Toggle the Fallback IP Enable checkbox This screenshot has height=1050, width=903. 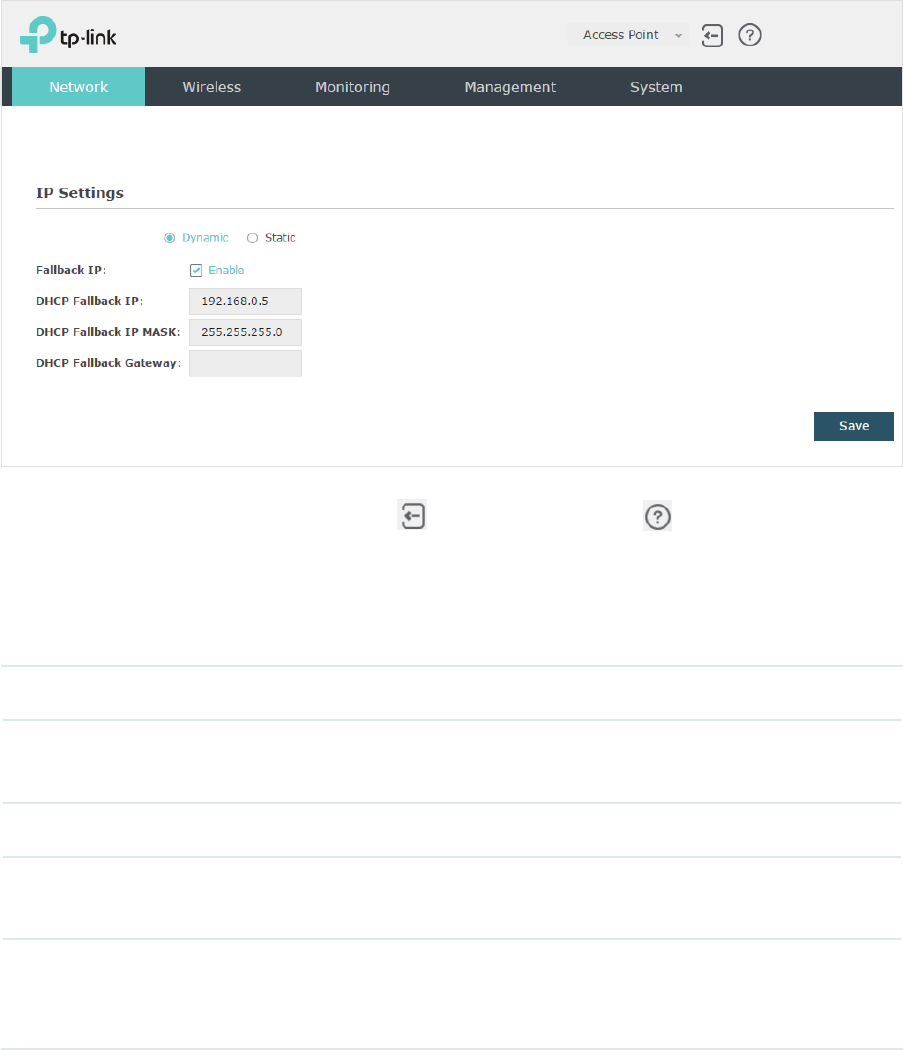(x=196, y=270)
